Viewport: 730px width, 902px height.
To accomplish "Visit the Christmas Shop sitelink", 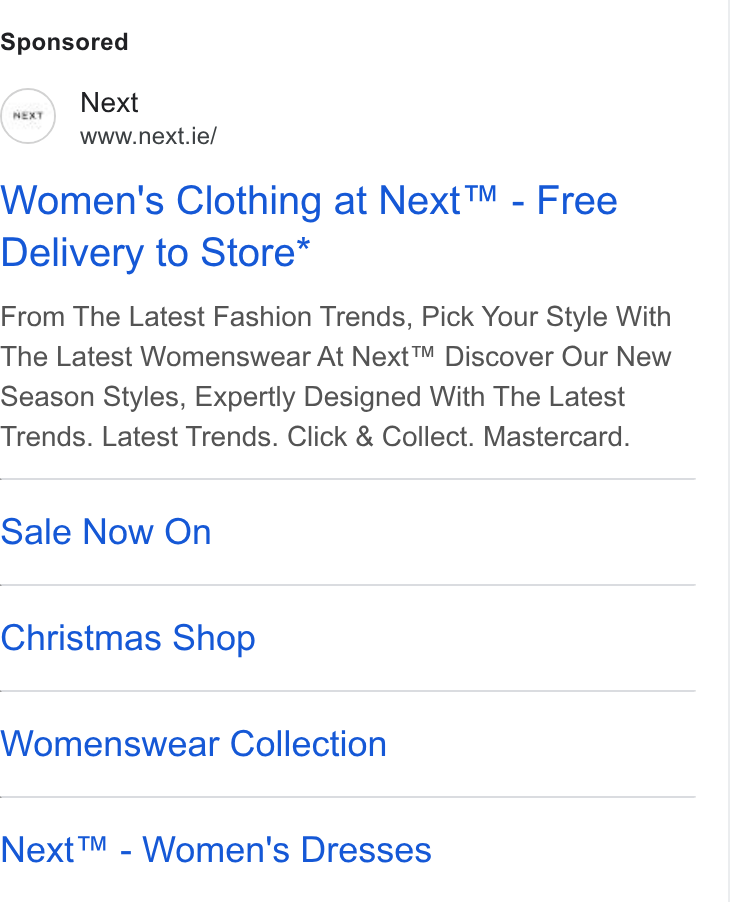I will point(128,638).
